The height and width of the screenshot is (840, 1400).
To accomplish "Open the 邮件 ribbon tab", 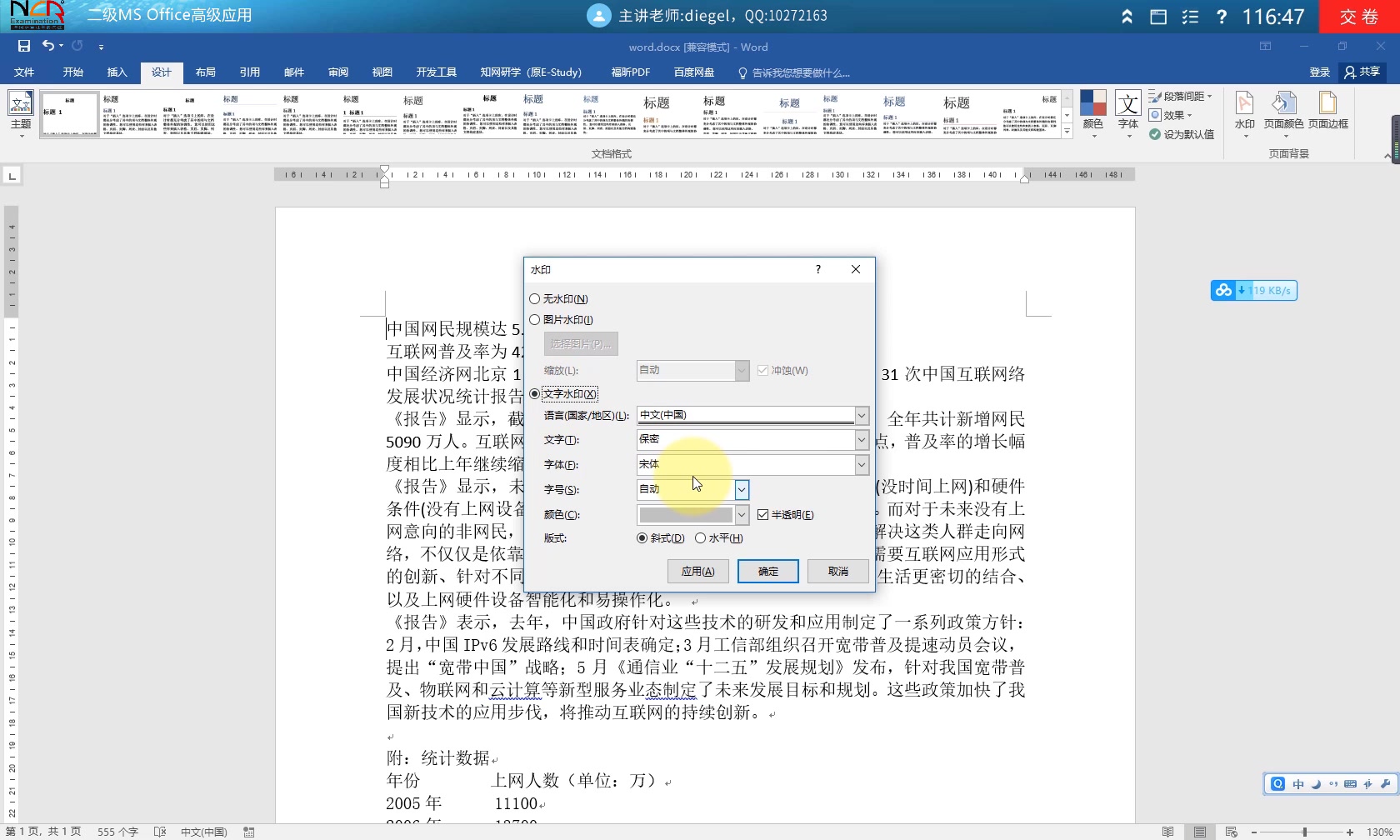I will pyautogui.click(x=293, y=72).
